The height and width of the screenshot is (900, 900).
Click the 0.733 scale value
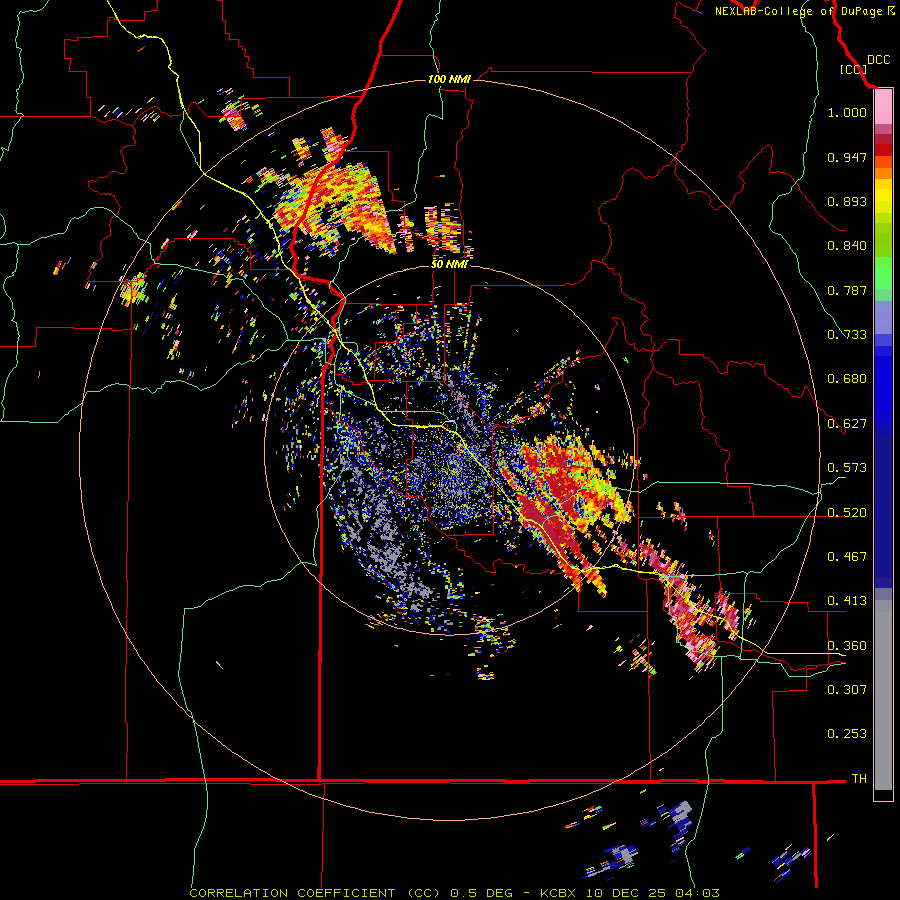click(847, 335)
